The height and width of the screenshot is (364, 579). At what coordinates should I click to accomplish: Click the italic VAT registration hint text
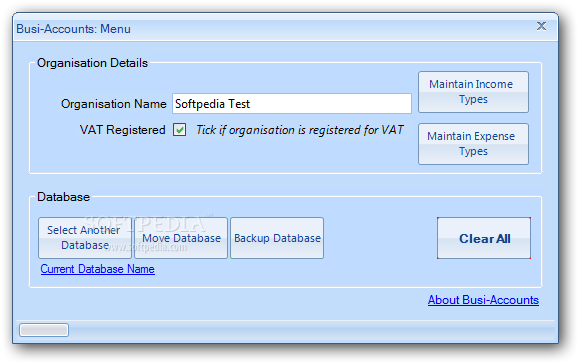(299, 130)
